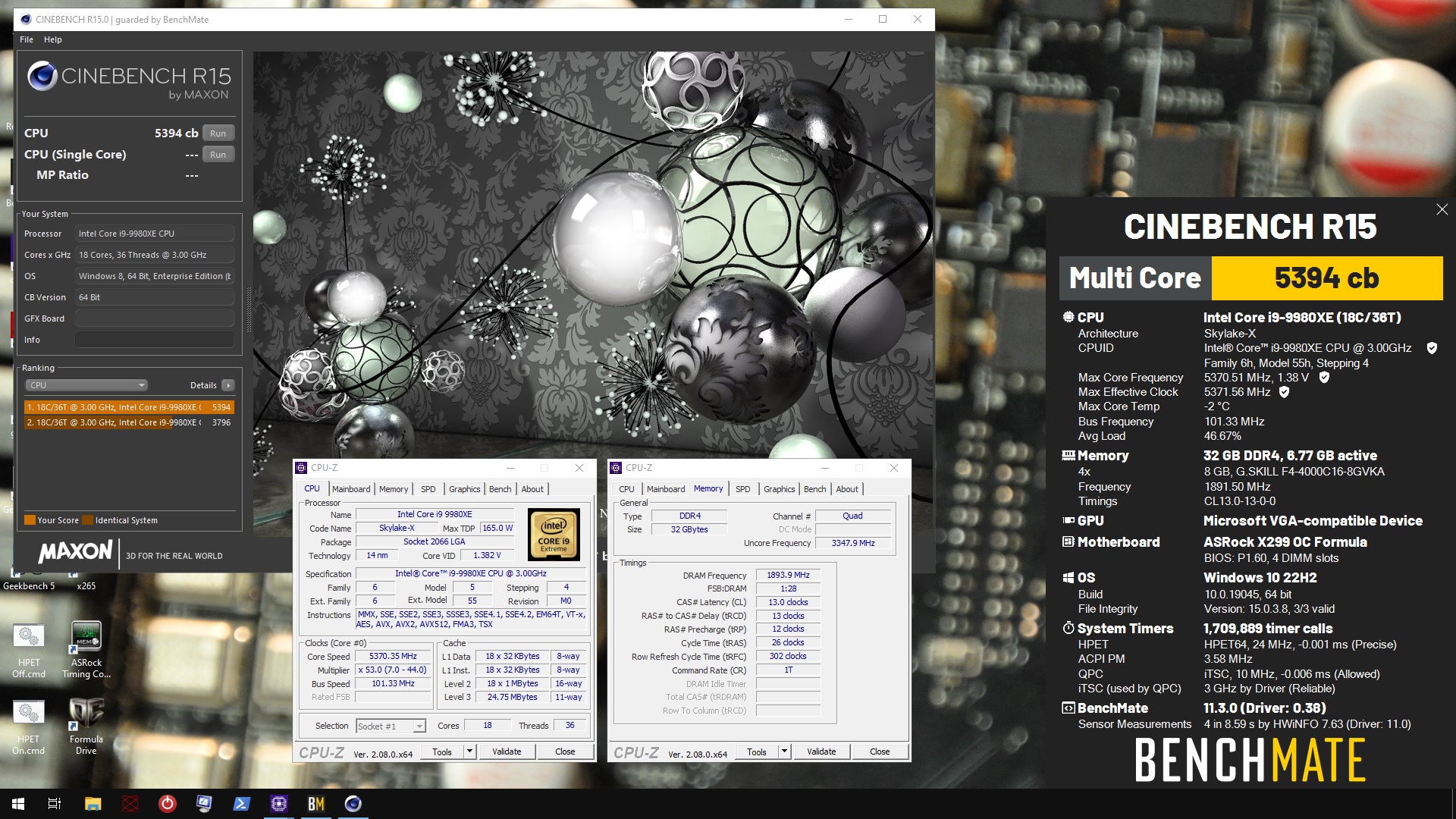Click Cinebench panel splitter handle
1456x819 pixels.
click(249, 309)
